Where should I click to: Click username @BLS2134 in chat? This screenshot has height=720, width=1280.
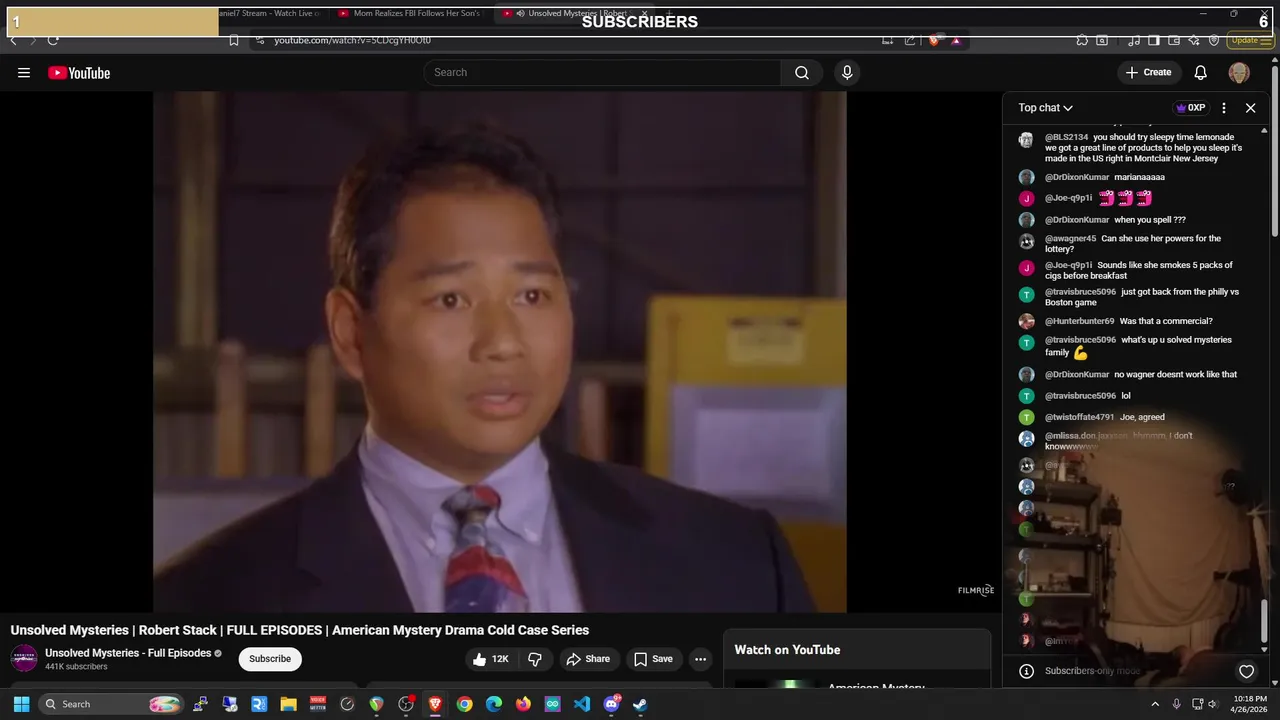1066,137
